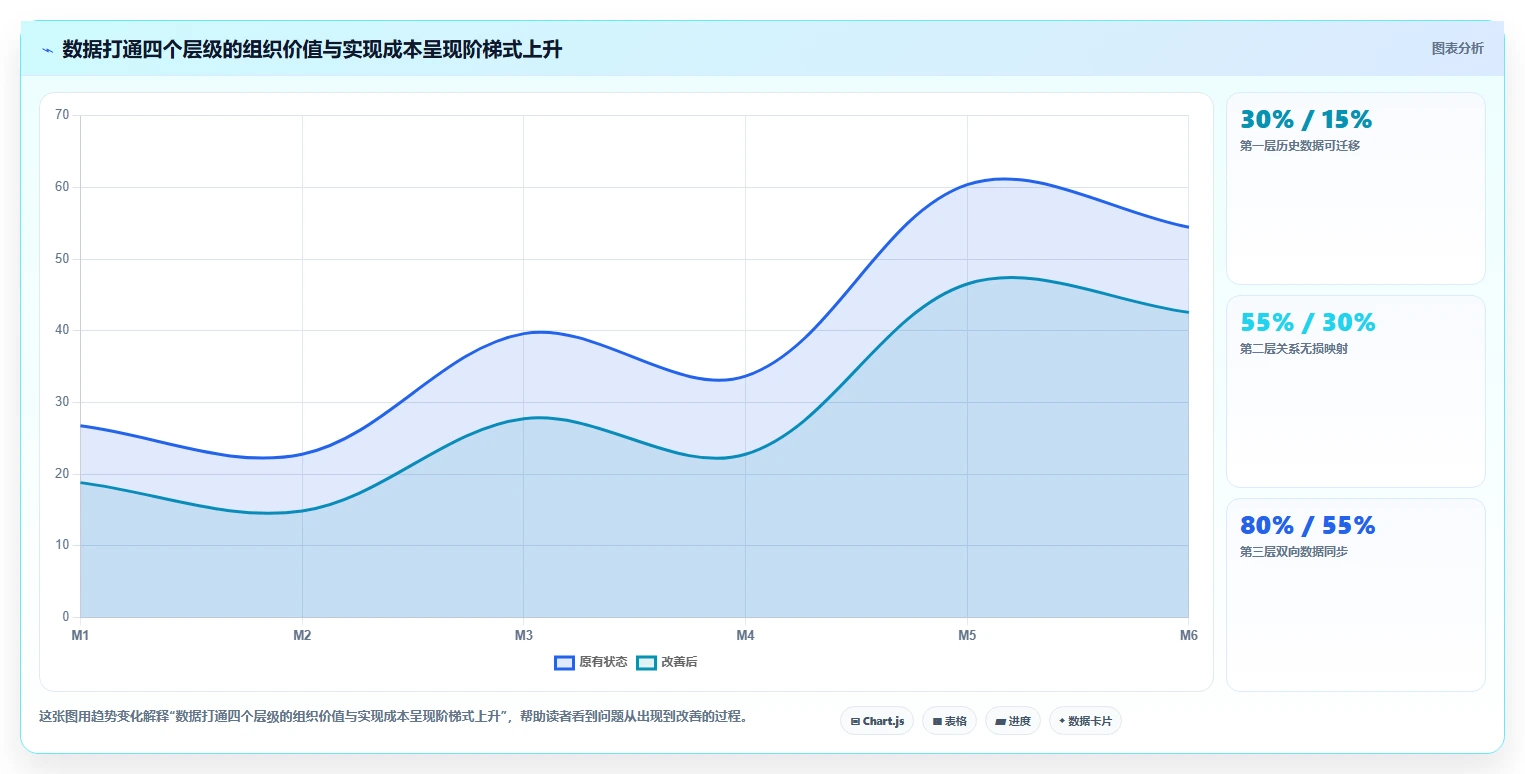This screenshot has width=1525, height=774.
Task: Click the 图表分析 label in header
Action: [1457, 48]
